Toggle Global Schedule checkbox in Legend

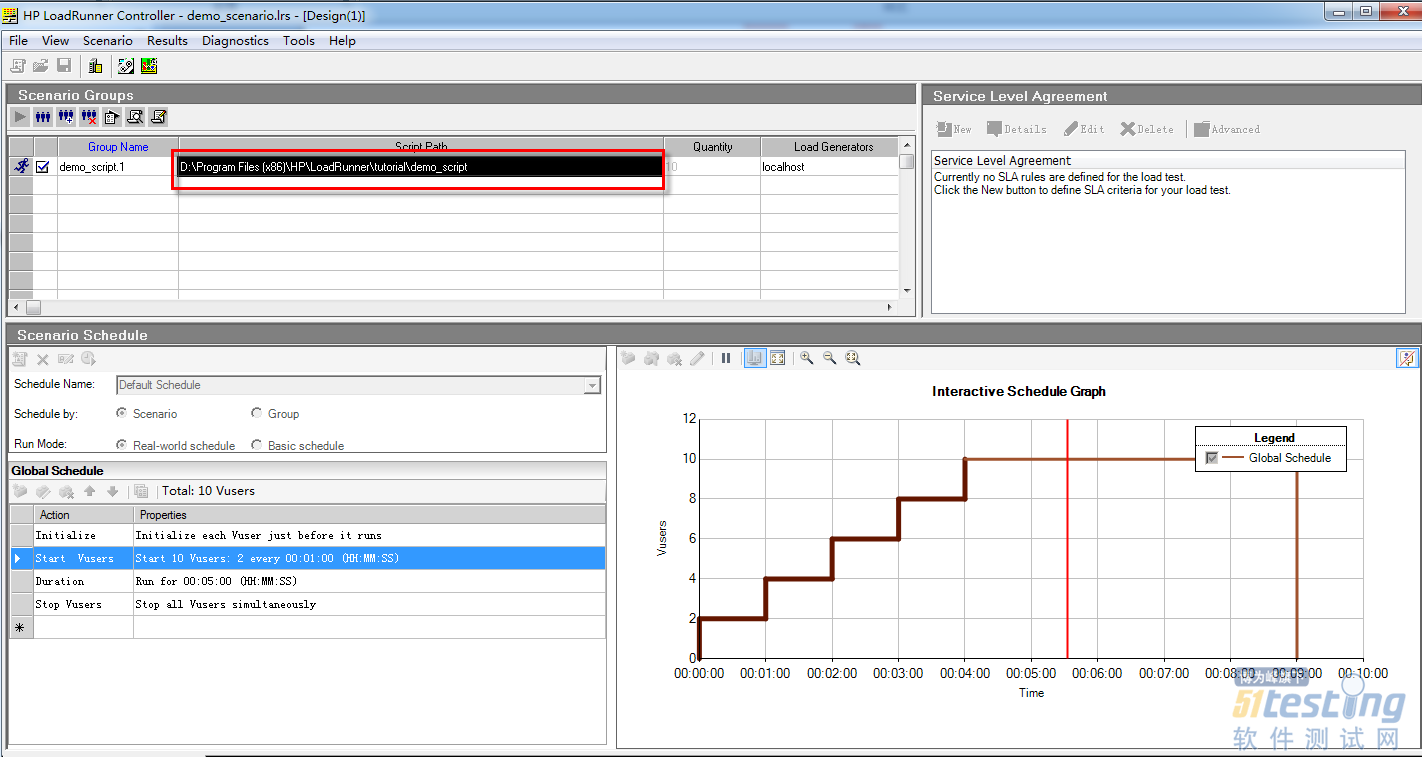coord(1212,458)
